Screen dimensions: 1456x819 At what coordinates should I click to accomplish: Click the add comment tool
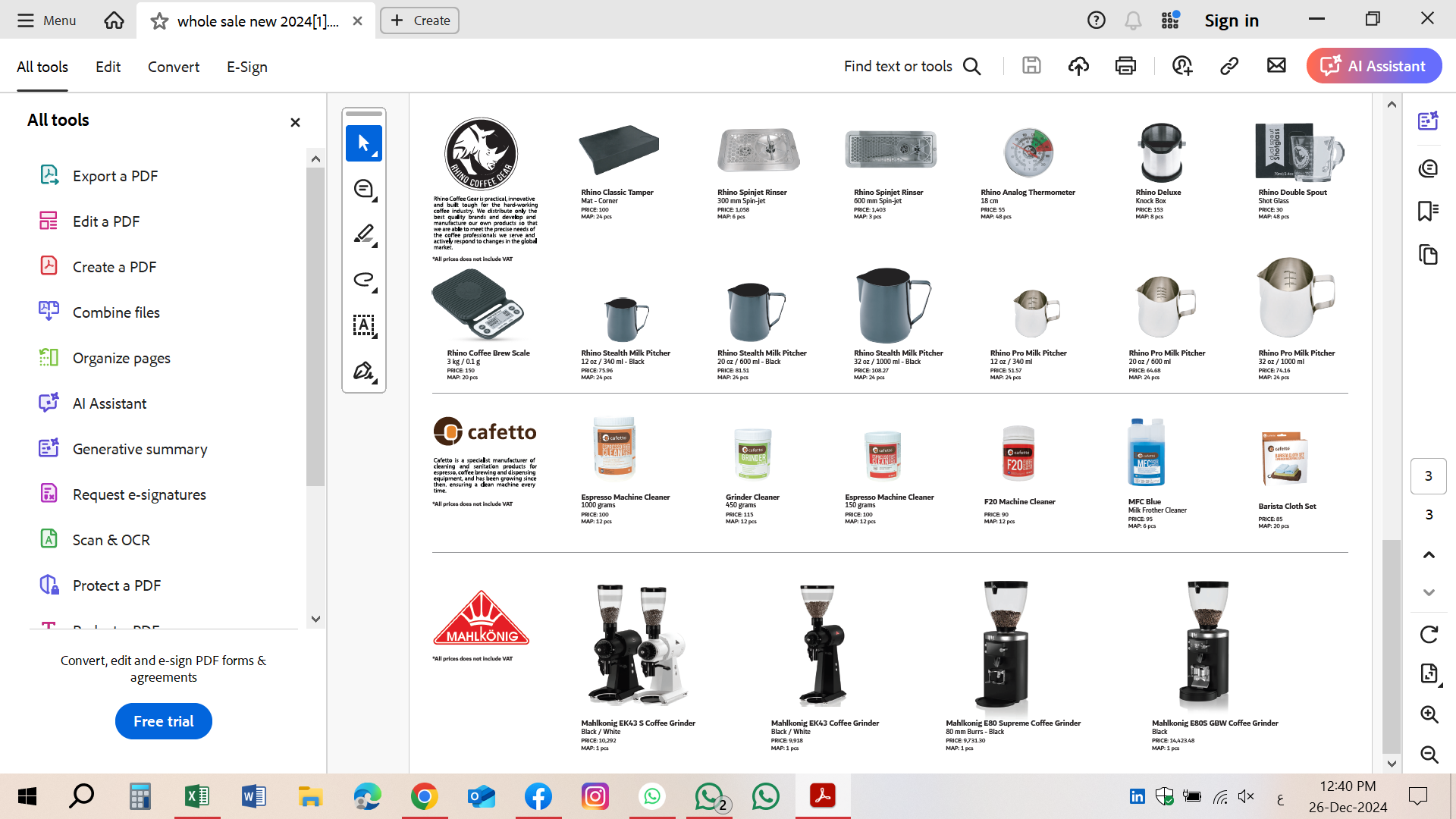coord(364,189)
